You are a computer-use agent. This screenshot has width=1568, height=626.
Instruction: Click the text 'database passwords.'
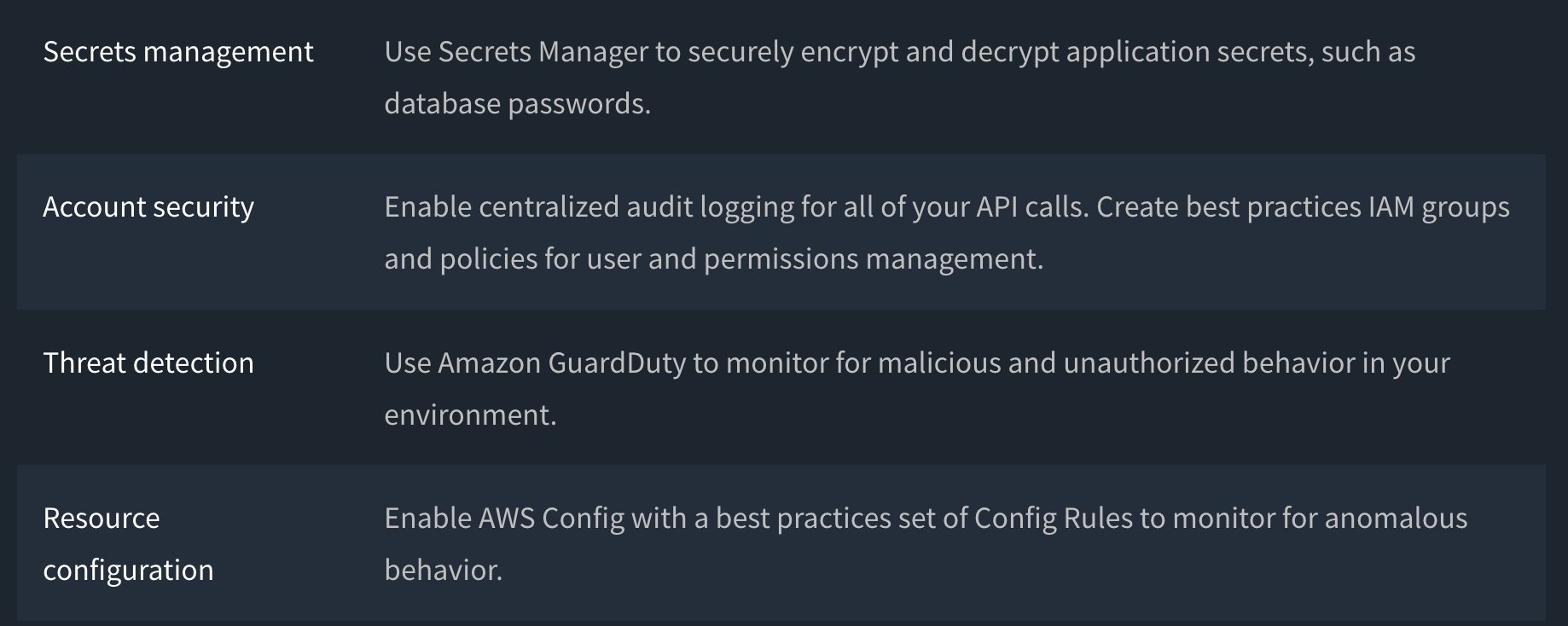[x=518, y=103]
